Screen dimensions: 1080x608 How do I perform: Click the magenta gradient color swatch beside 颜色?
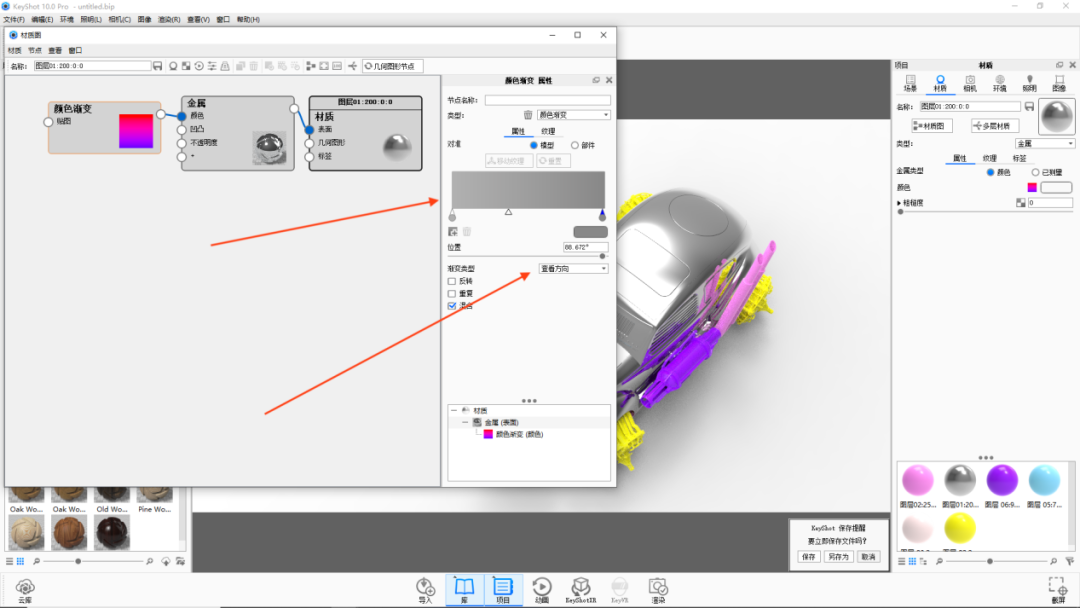[1032, 187]
